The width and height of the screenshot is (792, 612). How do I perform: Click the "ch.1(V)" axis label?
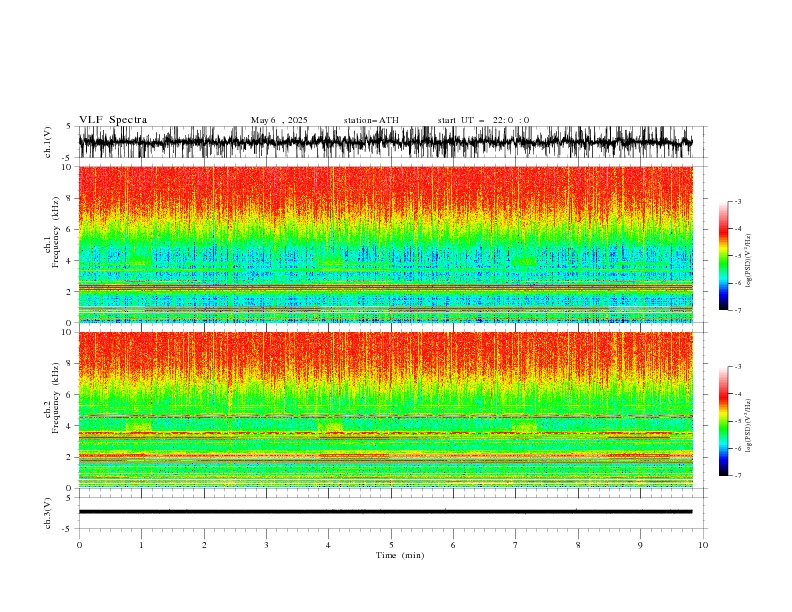pyautogui.click(x=48, y=142)
